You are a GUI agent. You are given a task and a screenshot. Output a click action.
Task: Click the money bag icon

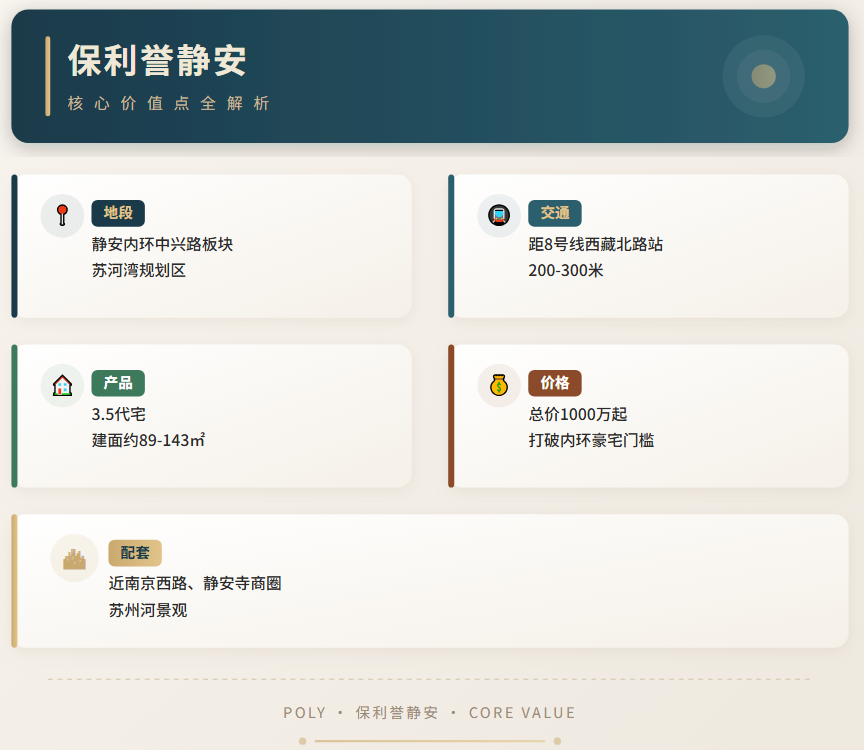tap(499, 385)
